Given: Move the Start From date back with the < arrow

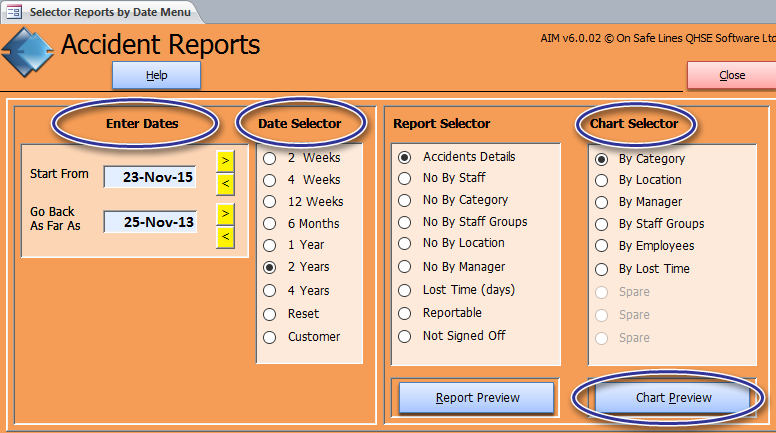Looking at the screenshot, I should point(225,184).
